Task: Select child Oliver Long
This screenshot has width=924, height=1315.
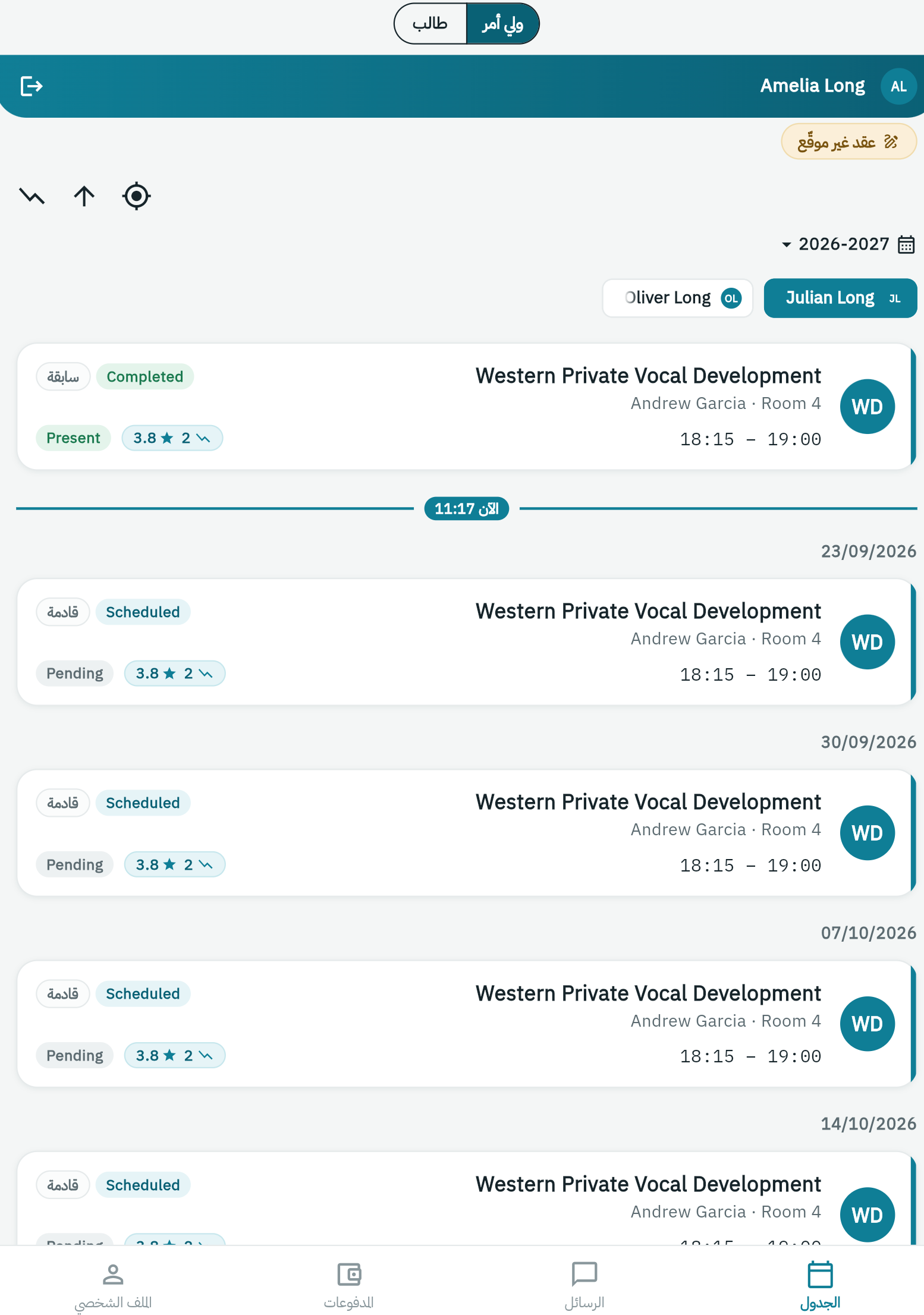Action: pos(677,298)
